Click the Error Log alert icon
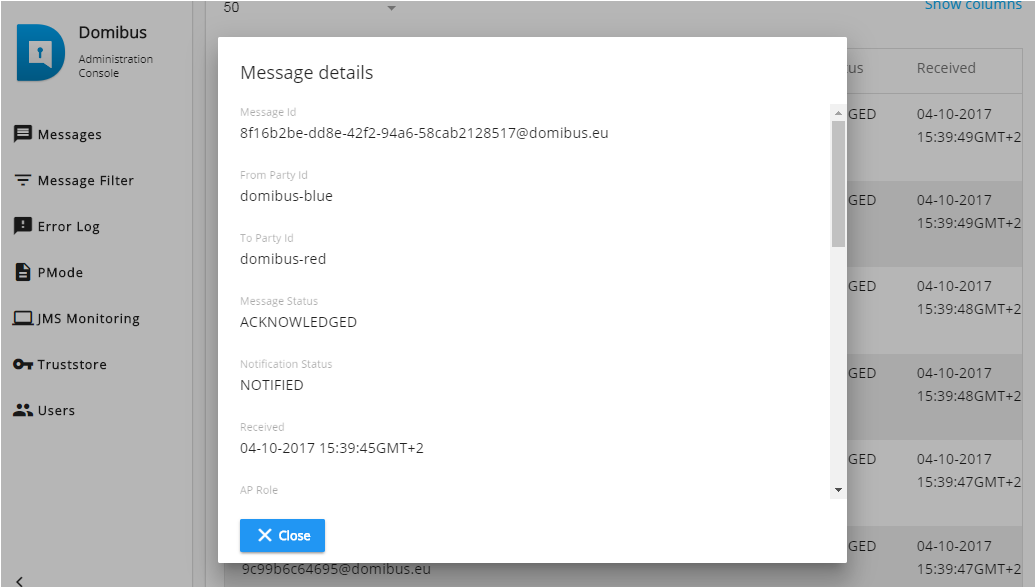 (22, 227)
